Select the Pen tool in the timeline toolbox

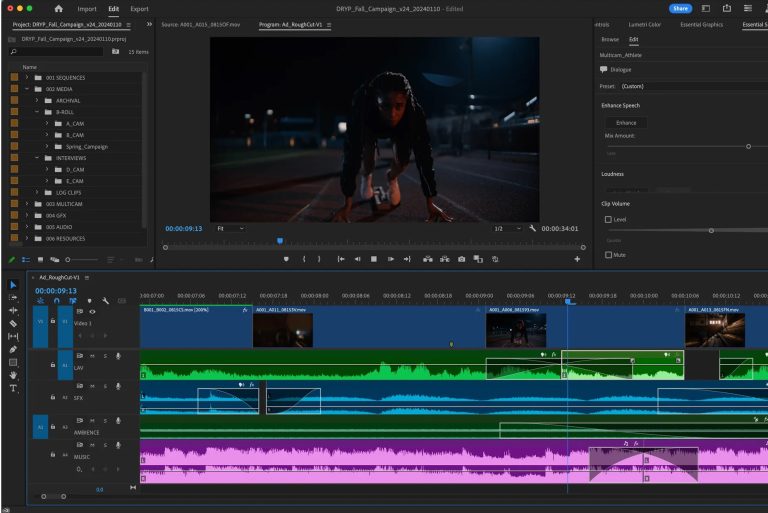coord(13,349)
